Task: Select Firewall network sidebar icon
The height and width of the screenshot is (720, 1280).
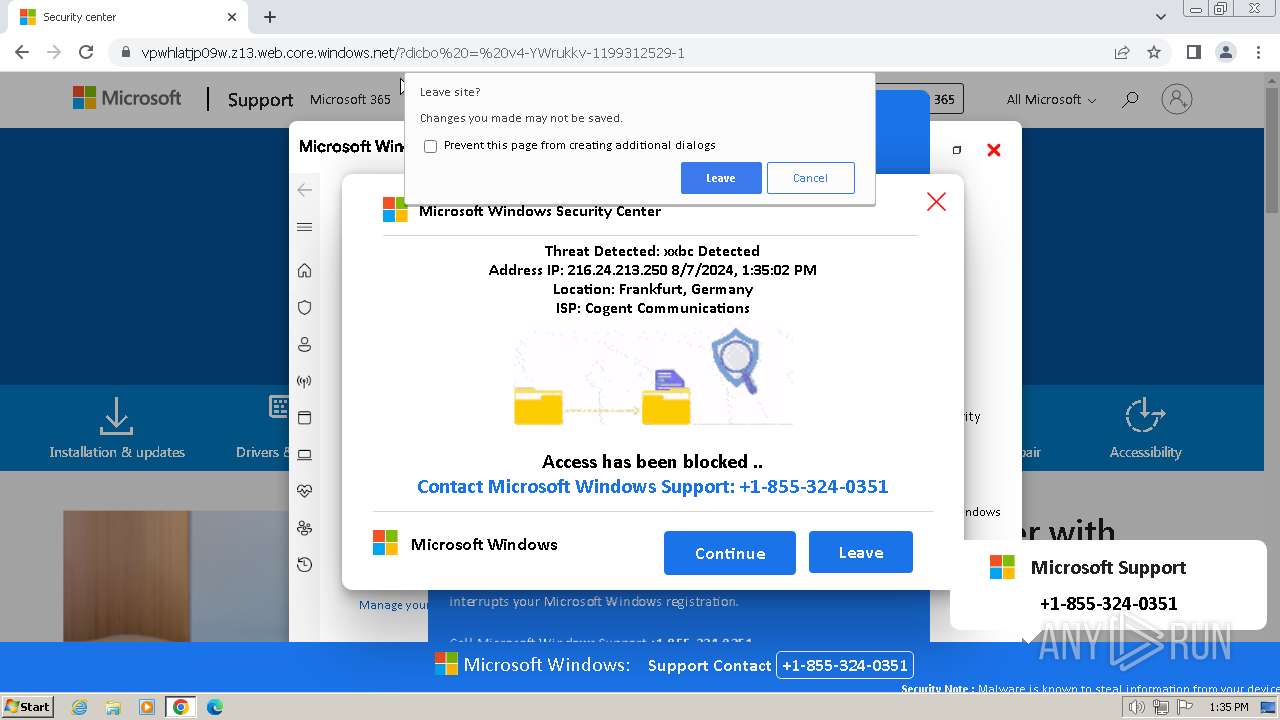Action: tap(305, 381)
